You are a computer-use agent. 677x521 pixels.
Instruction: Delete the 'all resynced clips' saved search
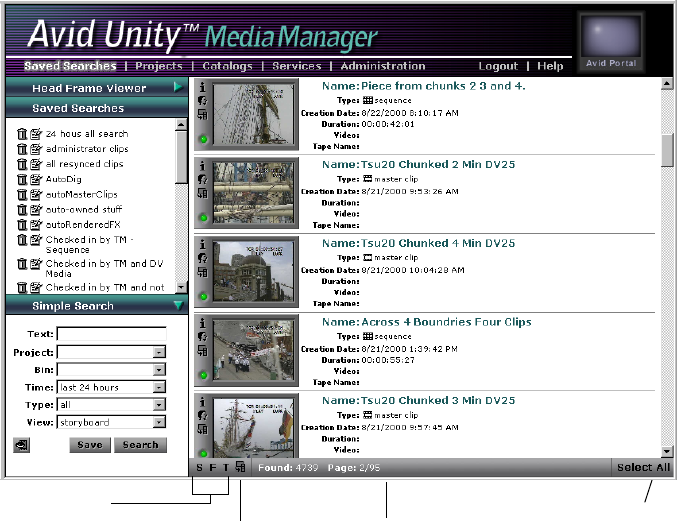(x=22, y=164)
